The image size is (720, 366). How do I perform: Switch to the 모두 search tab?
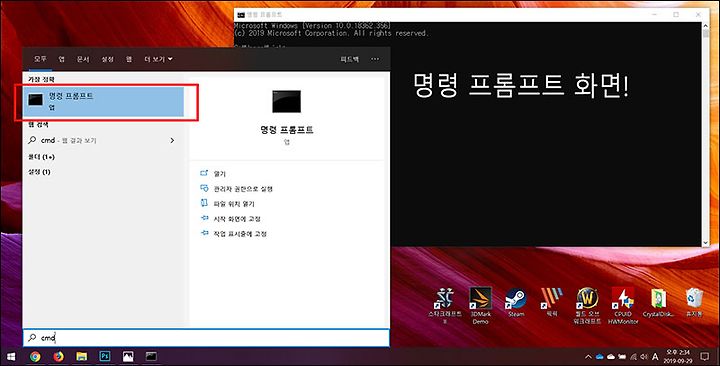click(x=40, y=59)
